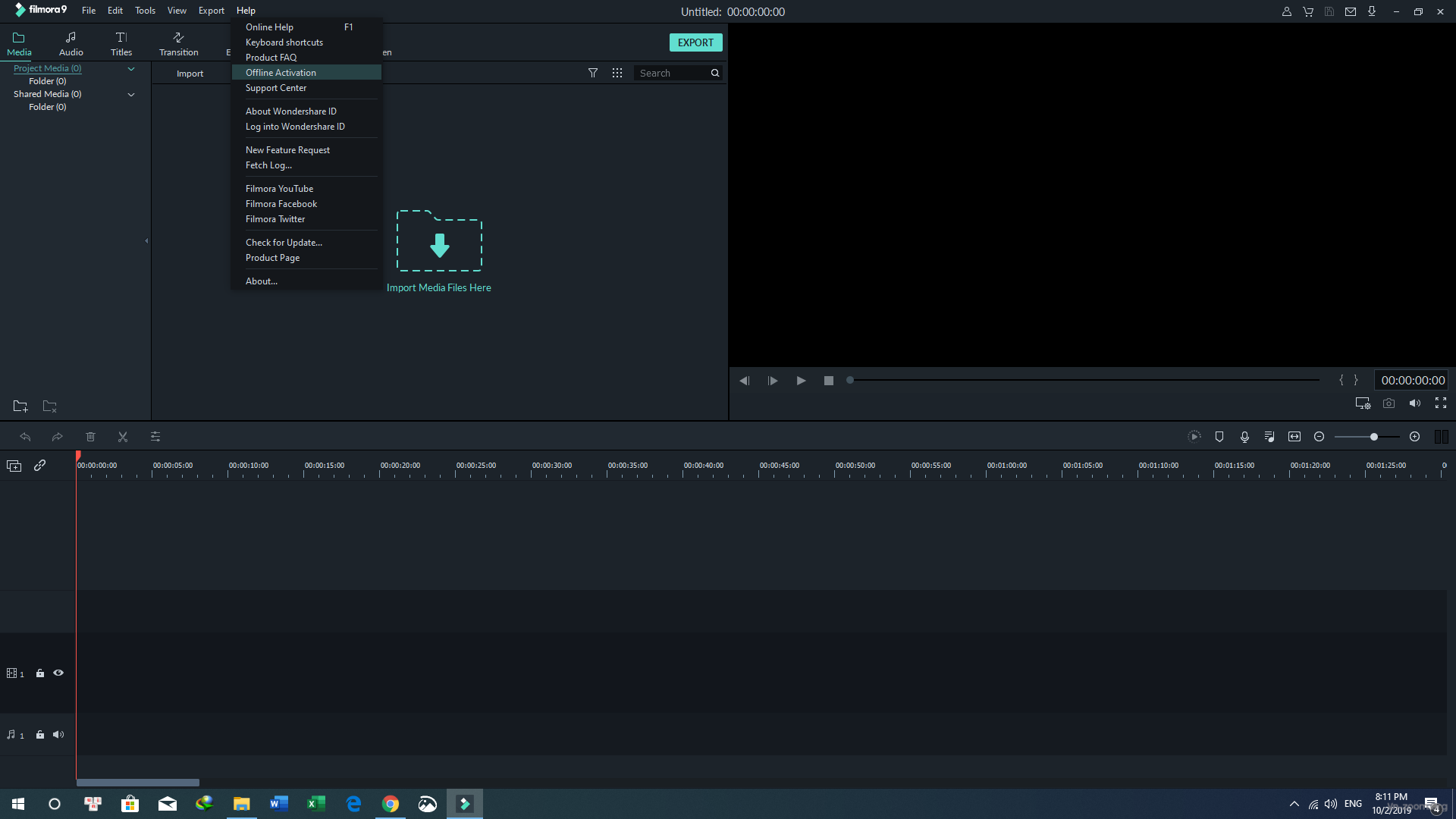The width and height of the screenshot is (1456, 819).
Task: Select Folder under Project Media
Action: [x=48, y=81]
